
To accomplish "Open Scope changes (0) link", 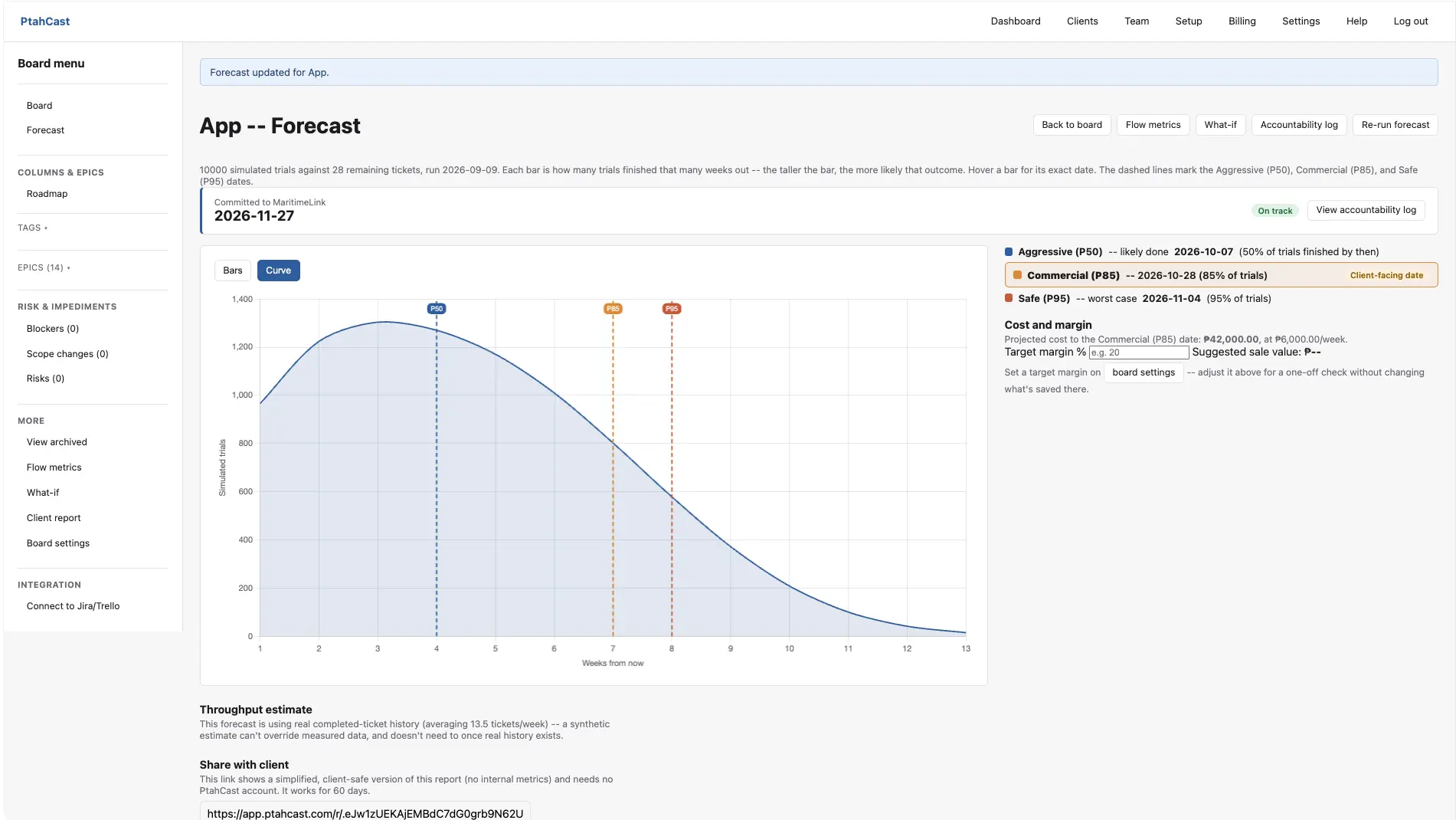I will pyautogui.click(x=67, y=354).
